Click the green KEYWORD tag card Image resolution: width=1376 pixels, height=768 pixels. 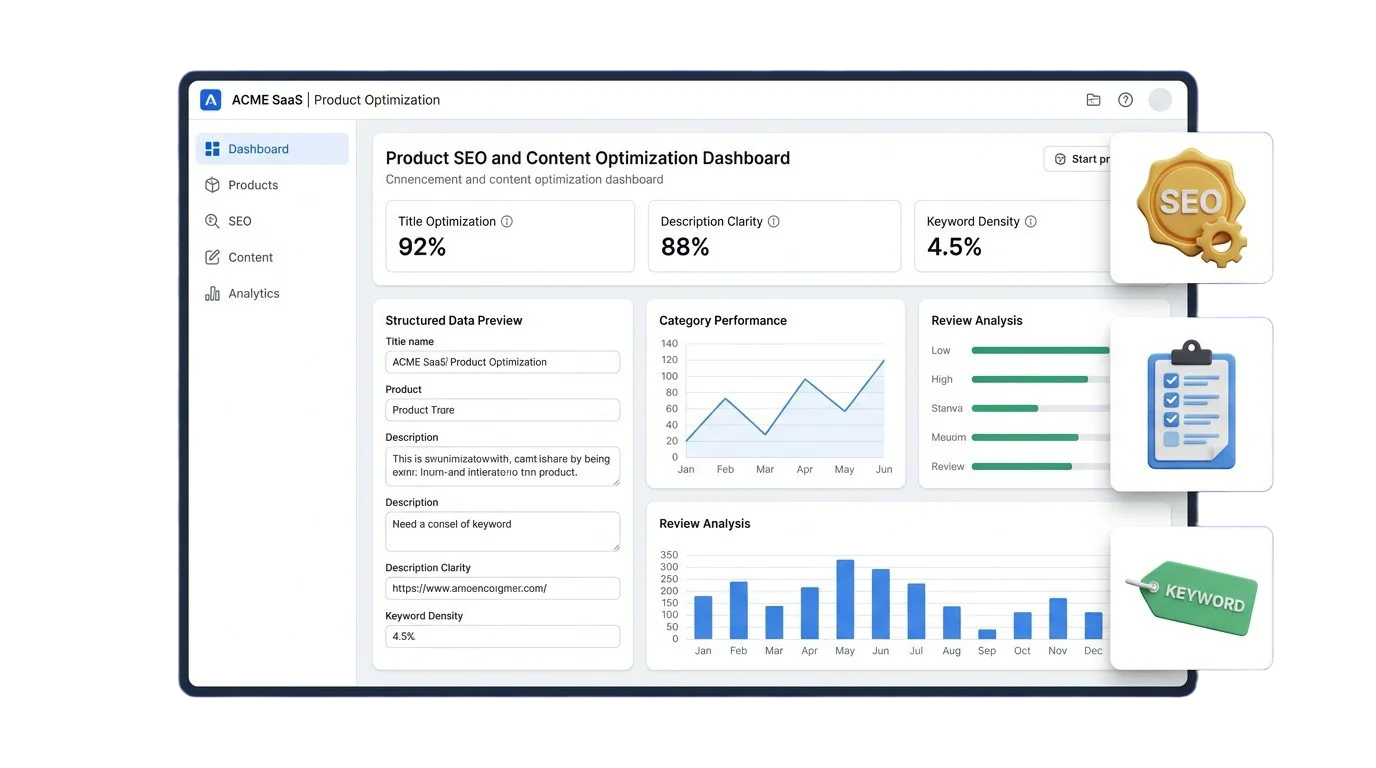coord(1191,598)
